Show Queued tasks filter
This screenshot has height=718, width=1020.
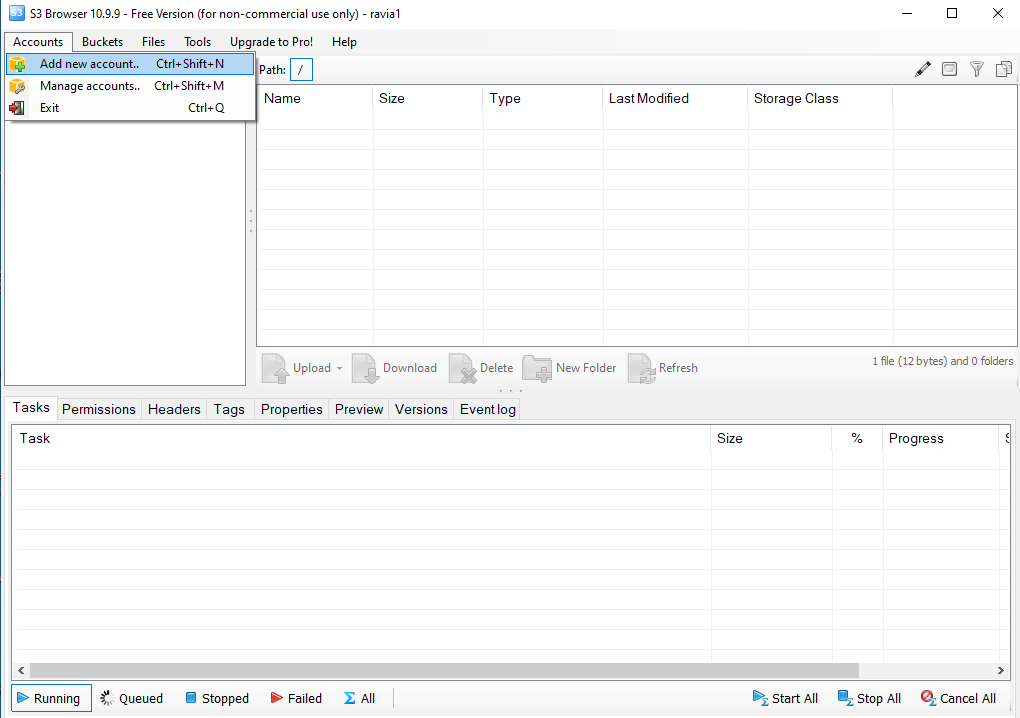coord(131,698)
